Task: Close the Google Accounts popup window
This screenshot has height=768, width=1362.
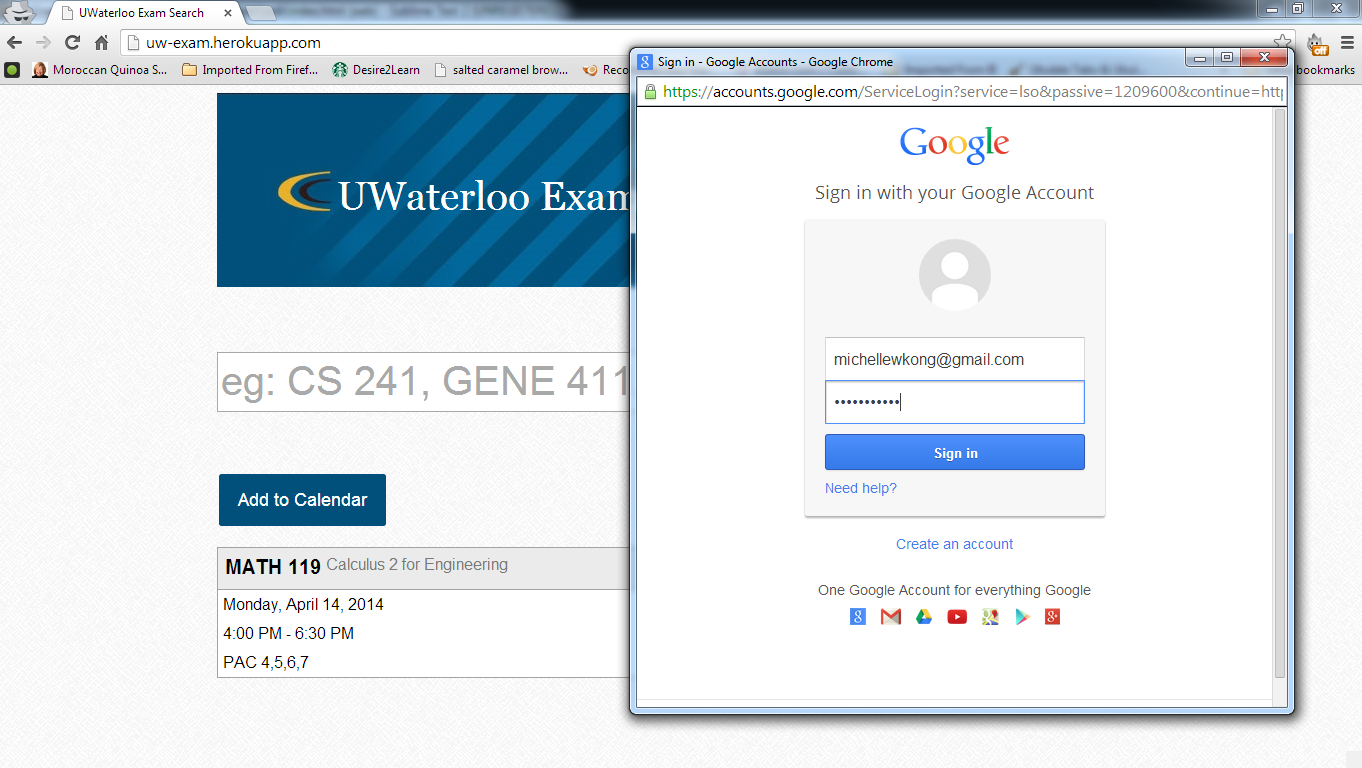Action: pos(1264,58)
